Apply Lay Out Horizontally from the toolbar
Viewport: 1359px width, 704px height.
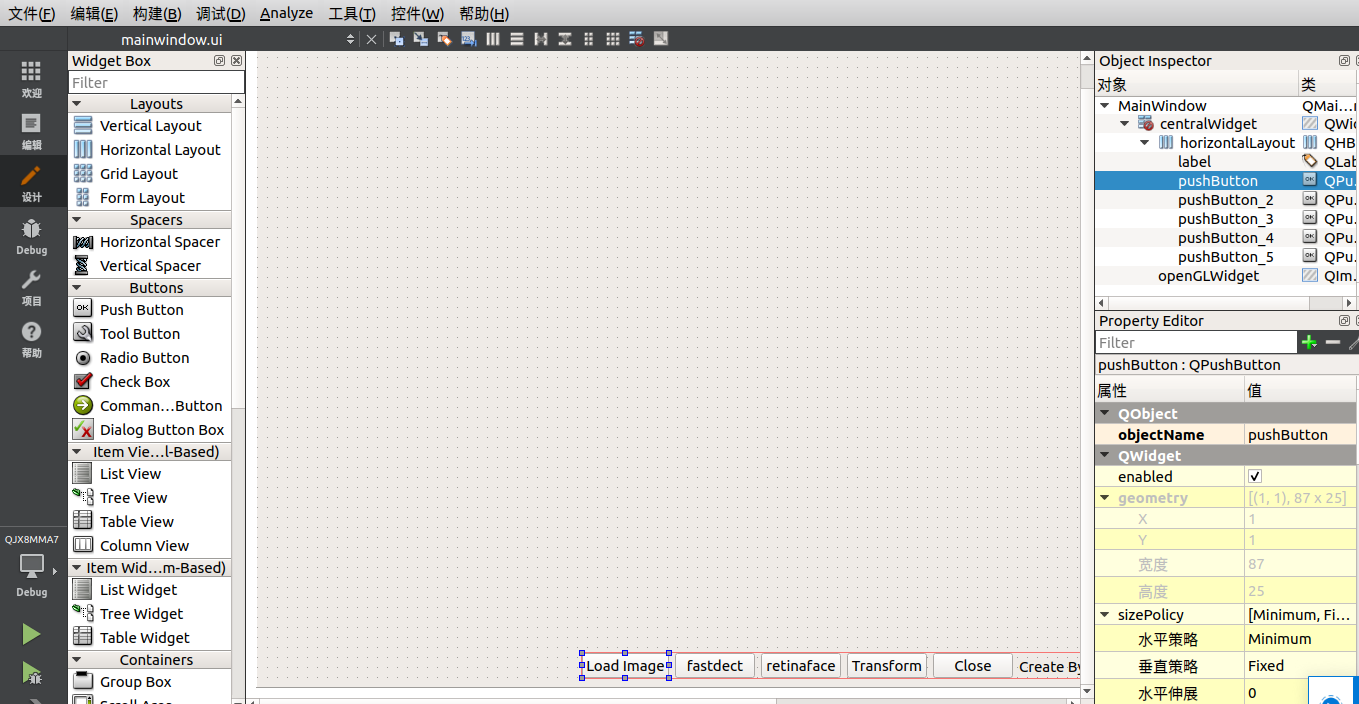(493, 39)
